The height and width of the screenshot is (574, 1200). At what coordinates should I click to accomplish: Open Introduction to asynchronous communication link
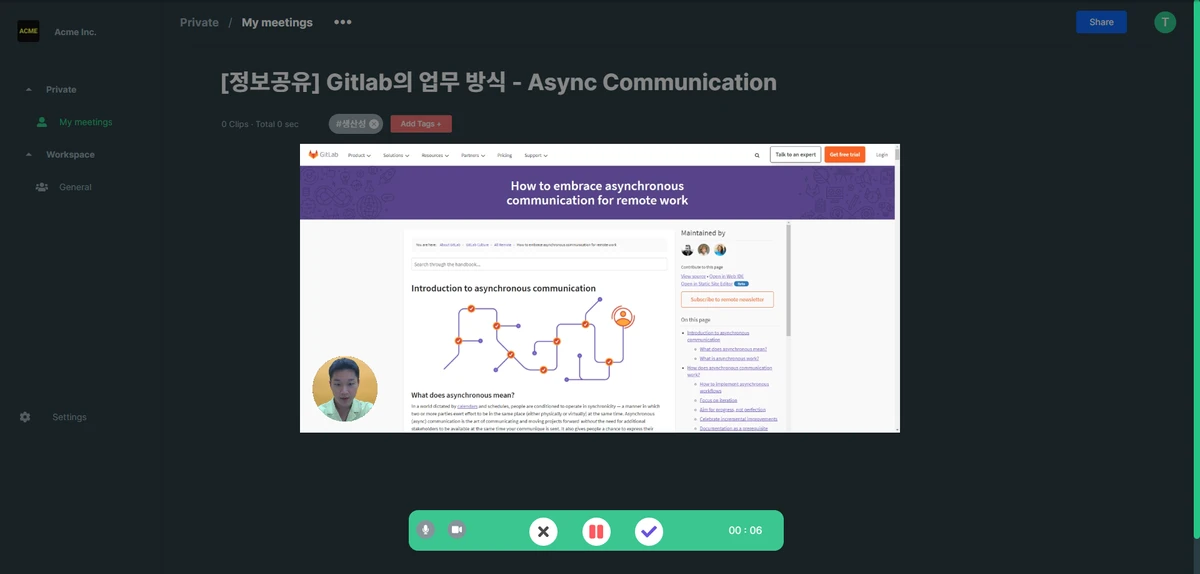point(718,336)
